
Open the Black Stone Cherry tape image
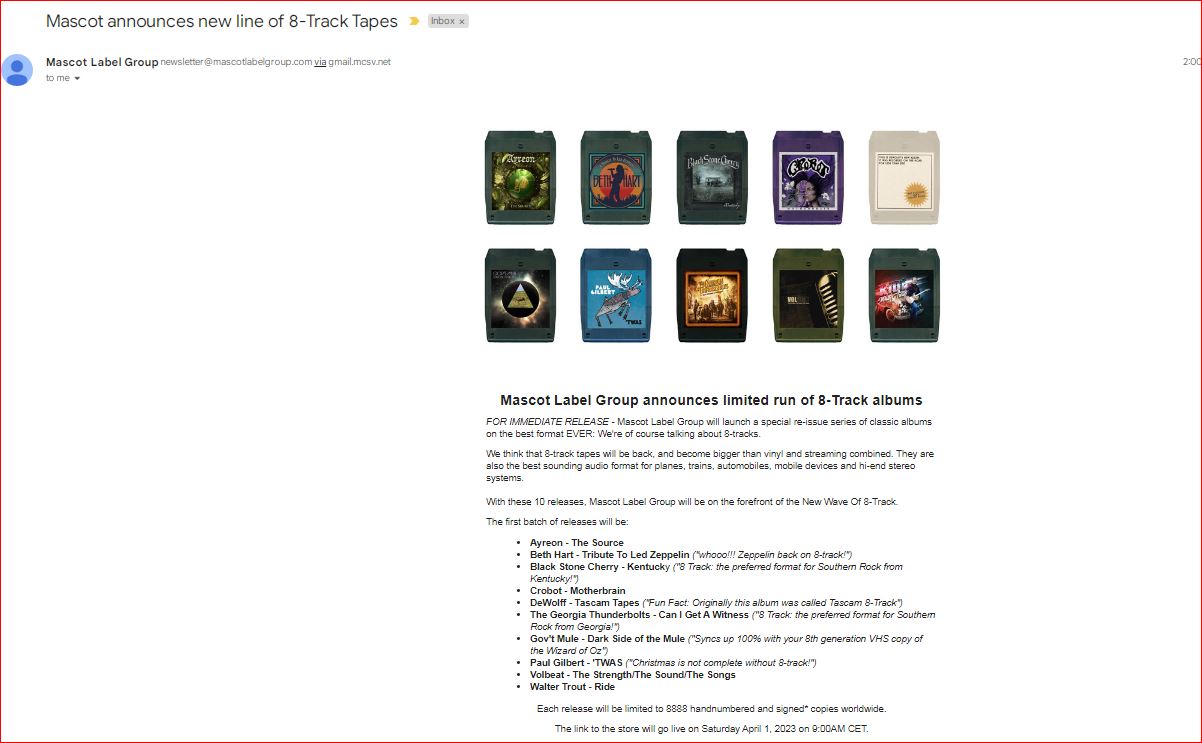click(x=712, y=178)
